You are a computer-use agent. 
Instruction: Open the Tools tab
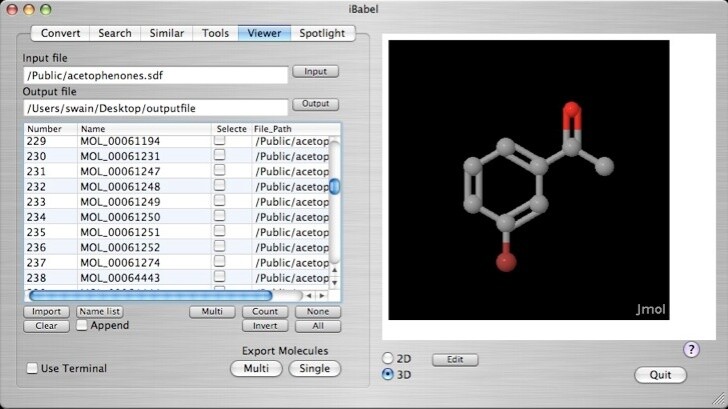(215, 33)
